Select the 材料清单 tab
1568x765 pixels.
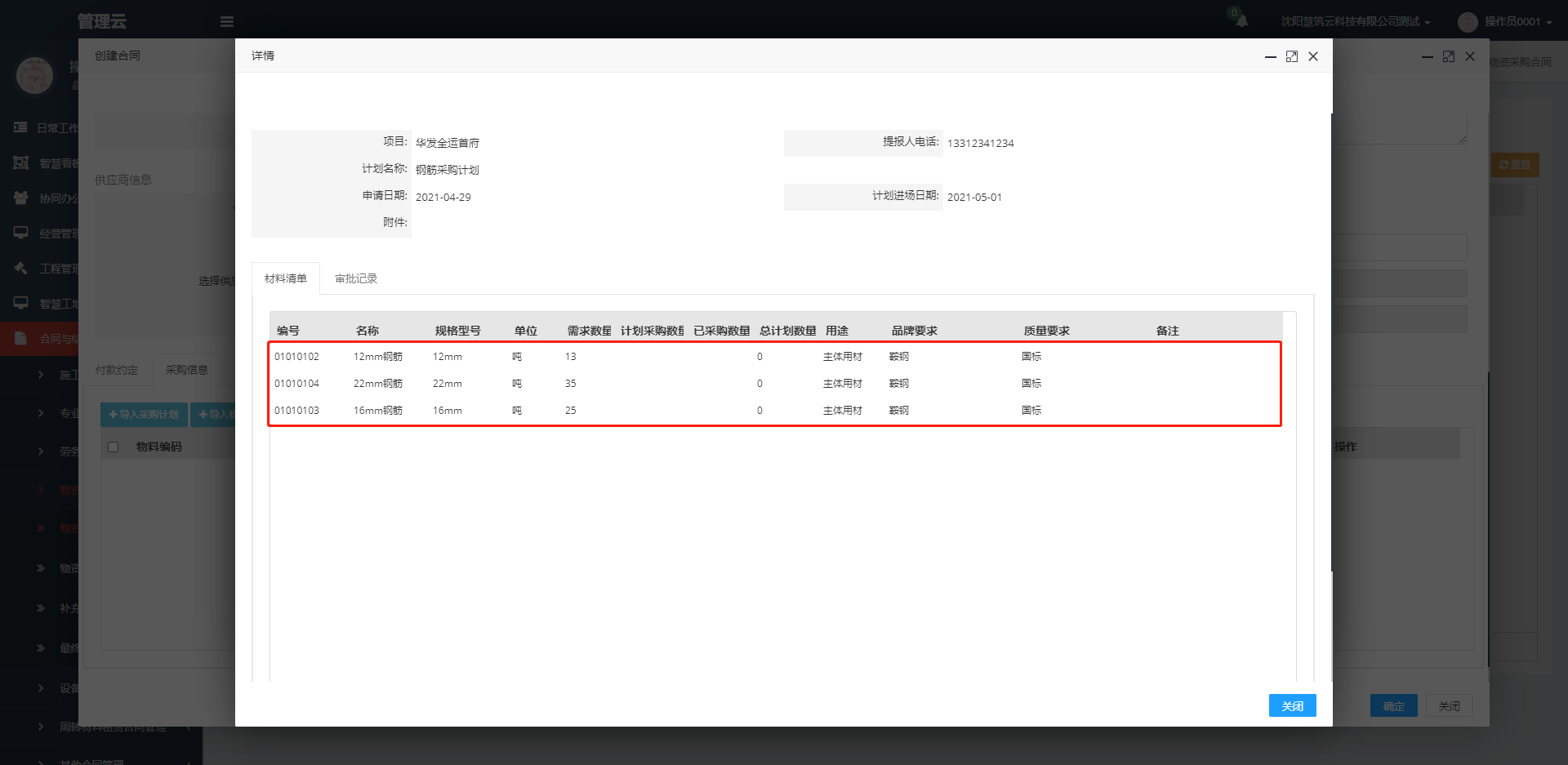(x=286, y=278)
